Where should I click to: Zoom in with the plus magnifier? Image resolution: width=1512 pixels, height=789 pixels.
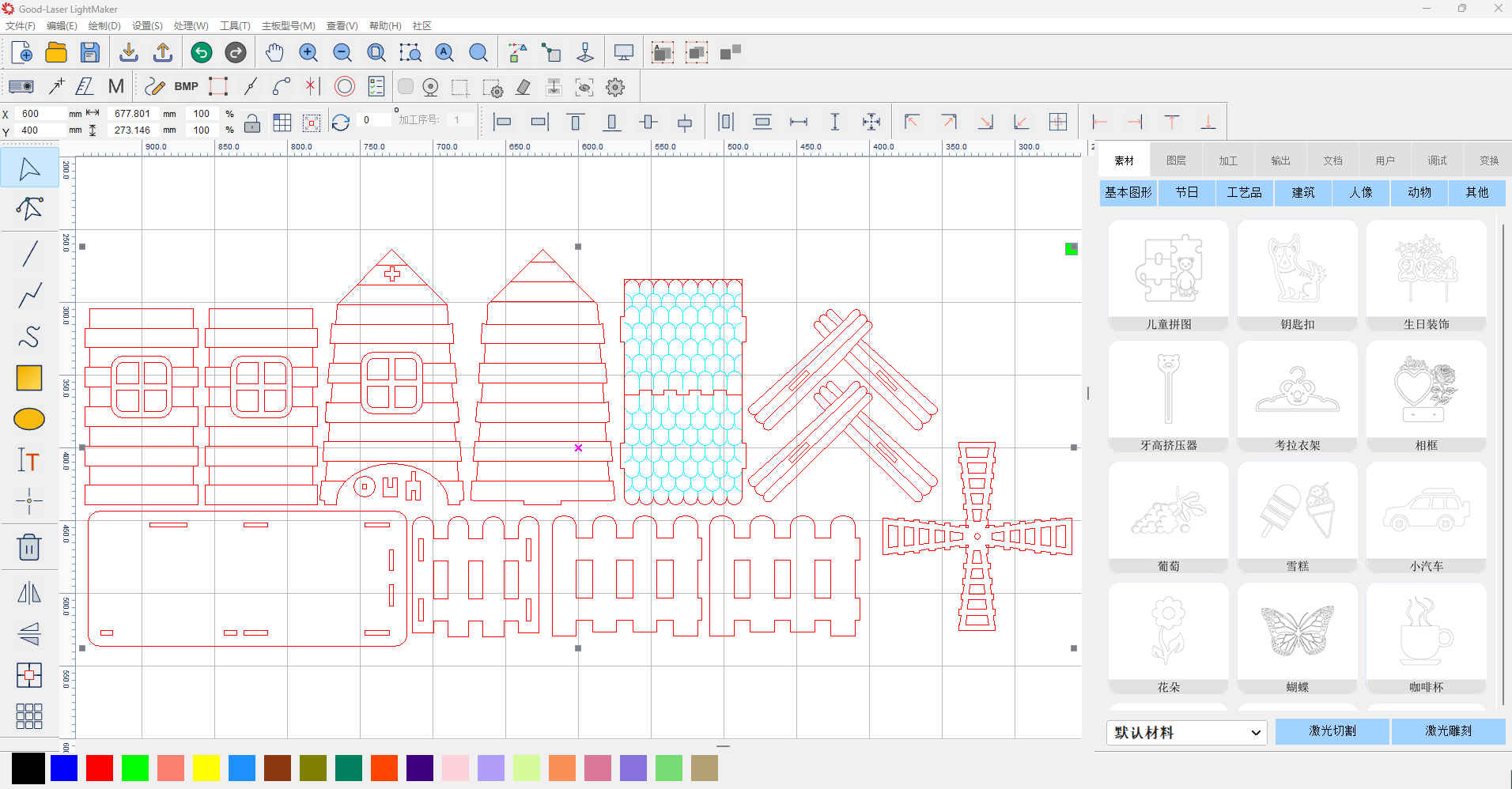coord(308,52)
